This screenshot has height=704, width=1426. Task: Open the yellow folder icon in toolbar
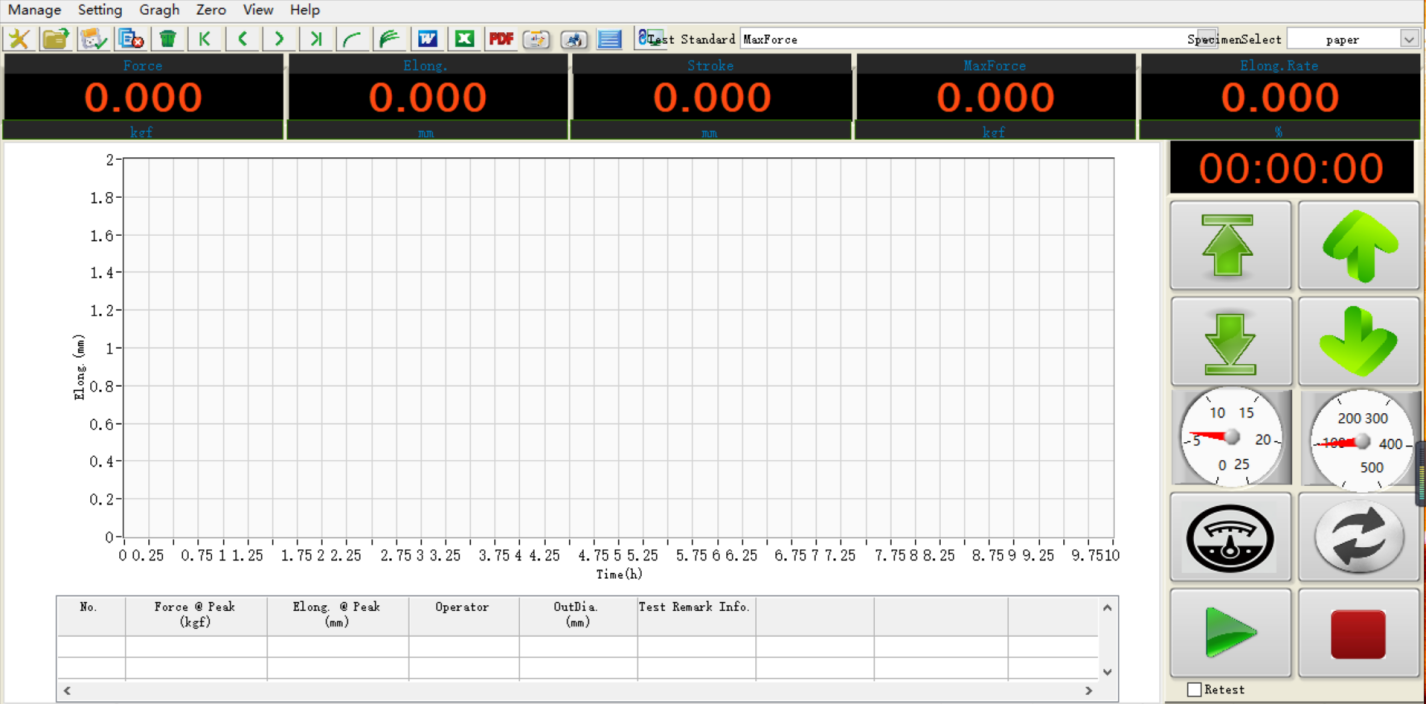click(x=56, y=39)
